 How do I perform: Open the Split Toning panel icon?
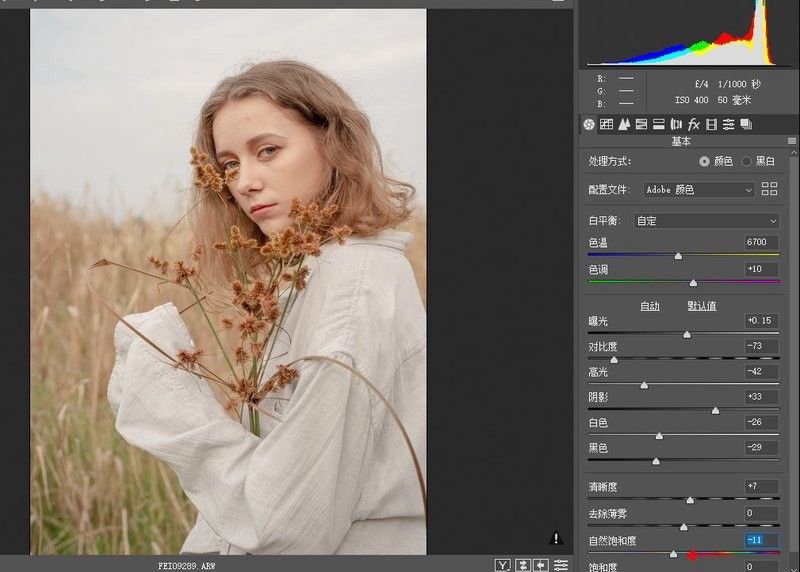click(659, 124)
